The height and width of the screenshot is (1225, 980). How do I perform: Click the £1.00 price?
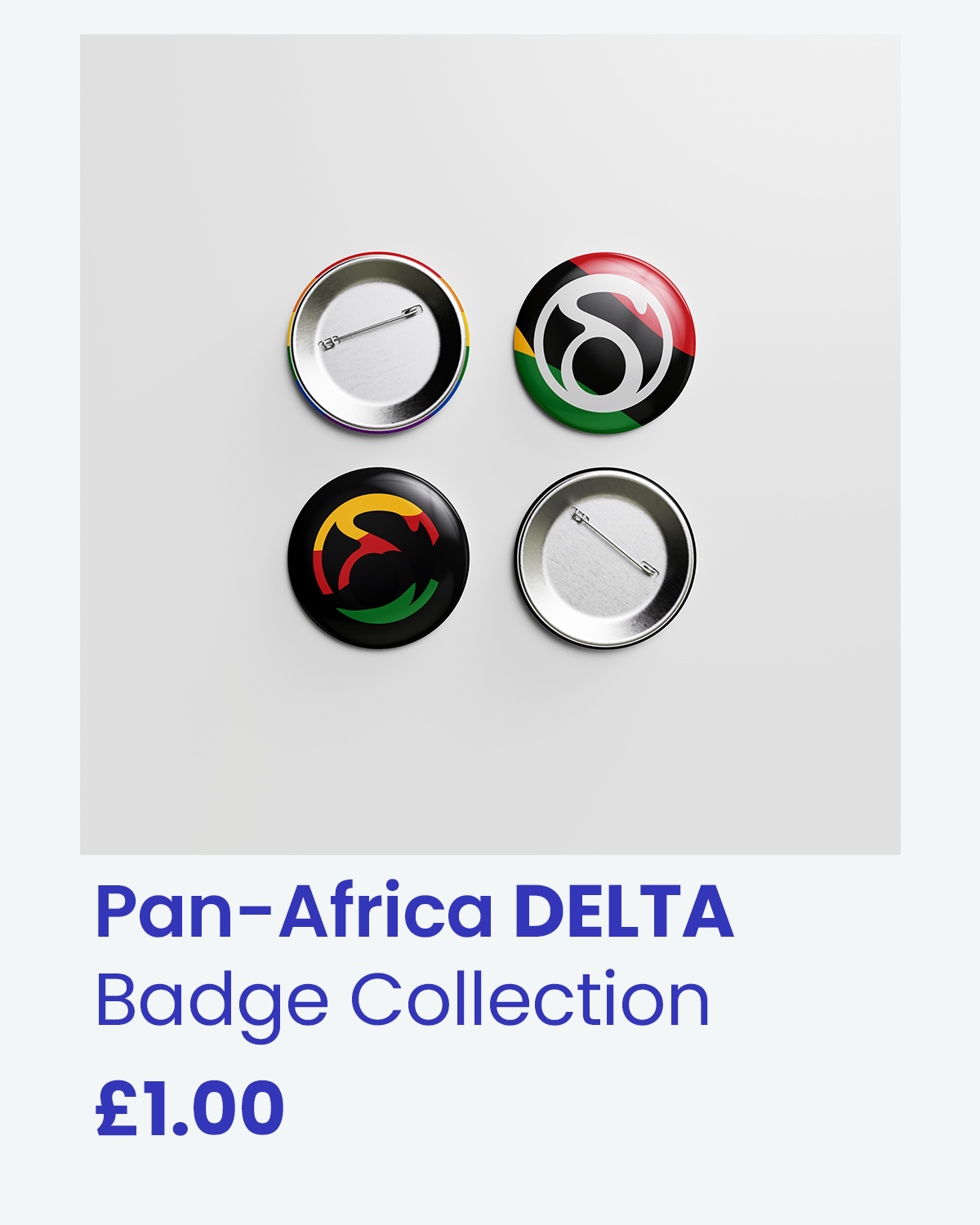pos(189,1108)
